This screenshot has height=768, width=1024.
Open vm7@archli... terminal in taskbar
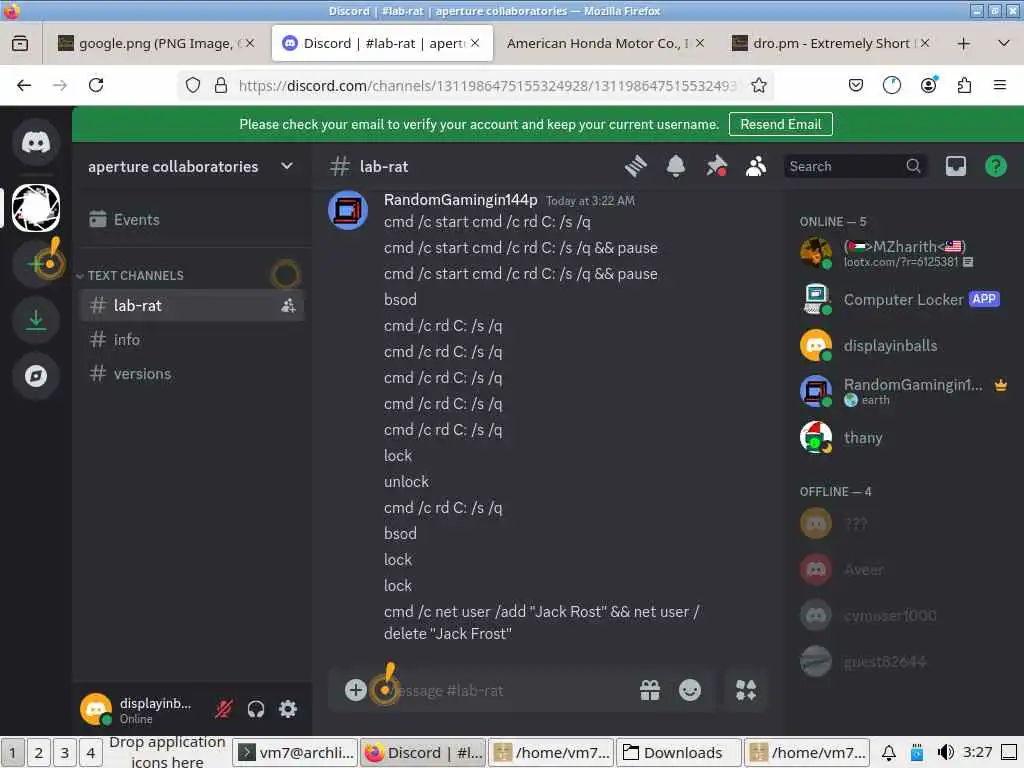coord(296,752)
